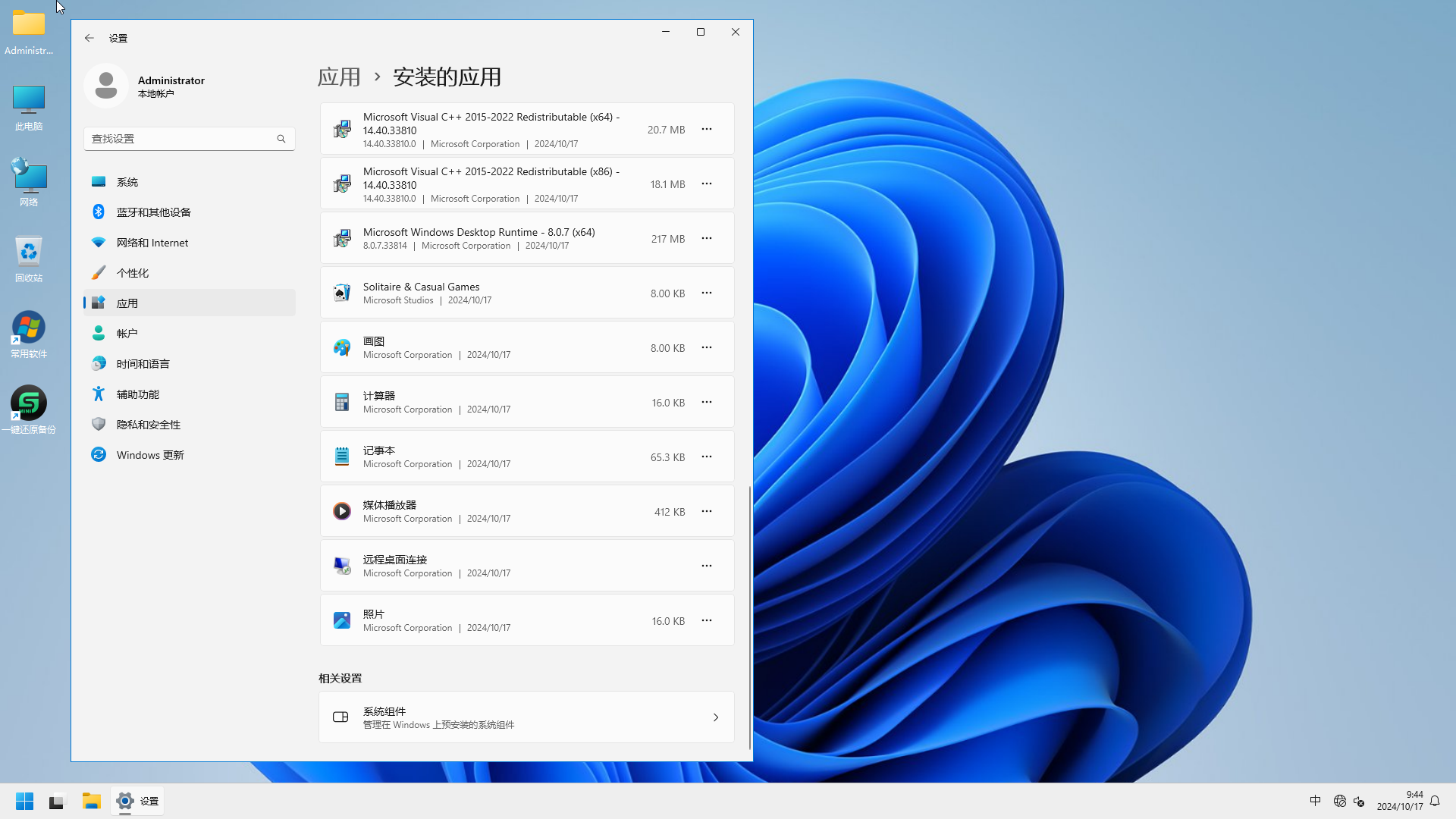This screenshot has height=819, width=1456.
Task: Open more options for Windows Desktop Runtime
Action: pyautogui.click(x=707, y=238)
